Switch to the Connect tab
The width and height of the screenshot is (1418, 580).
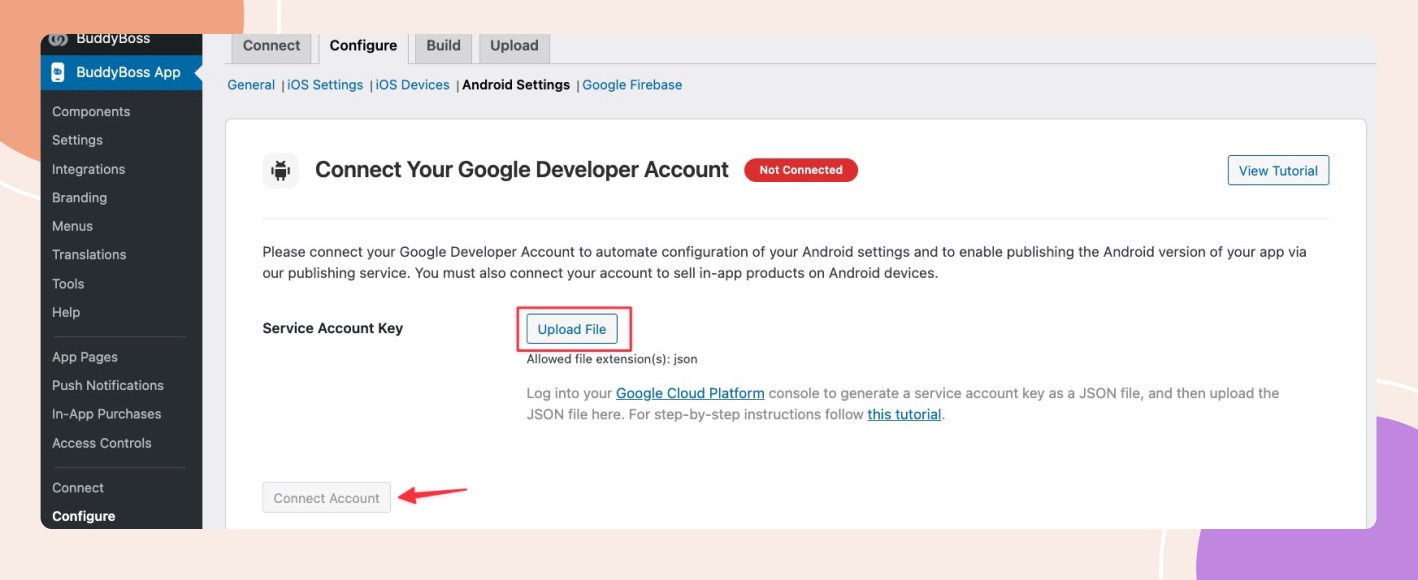click(272, 46)
